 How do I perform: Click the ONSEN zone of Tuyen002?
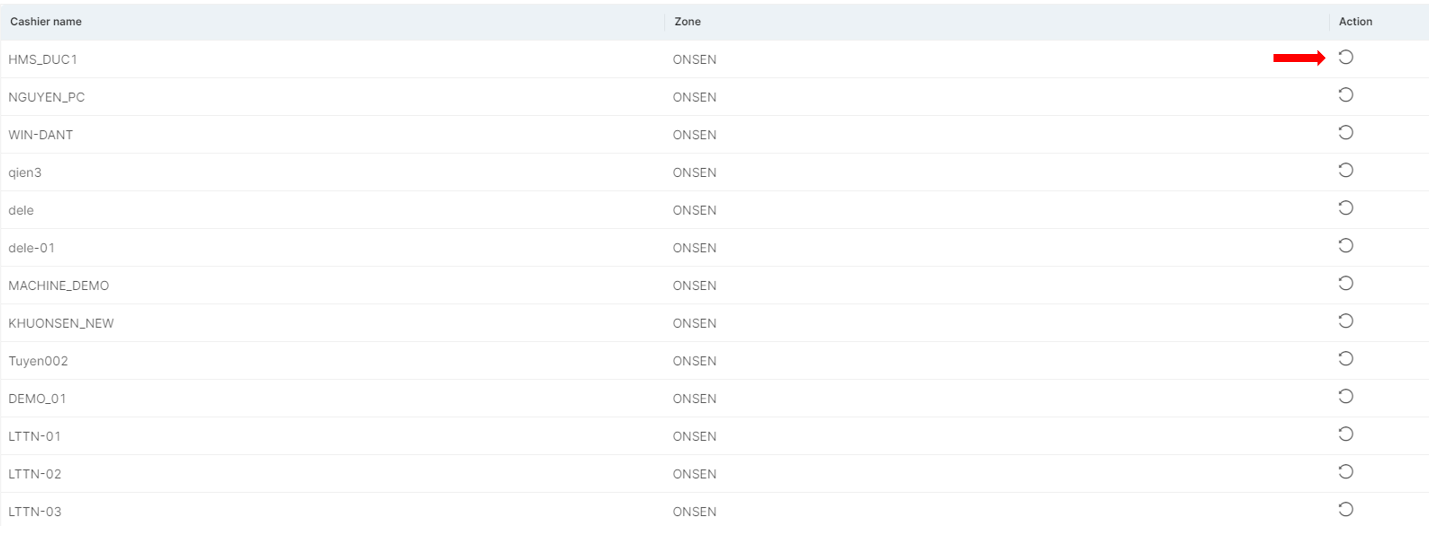694,361
